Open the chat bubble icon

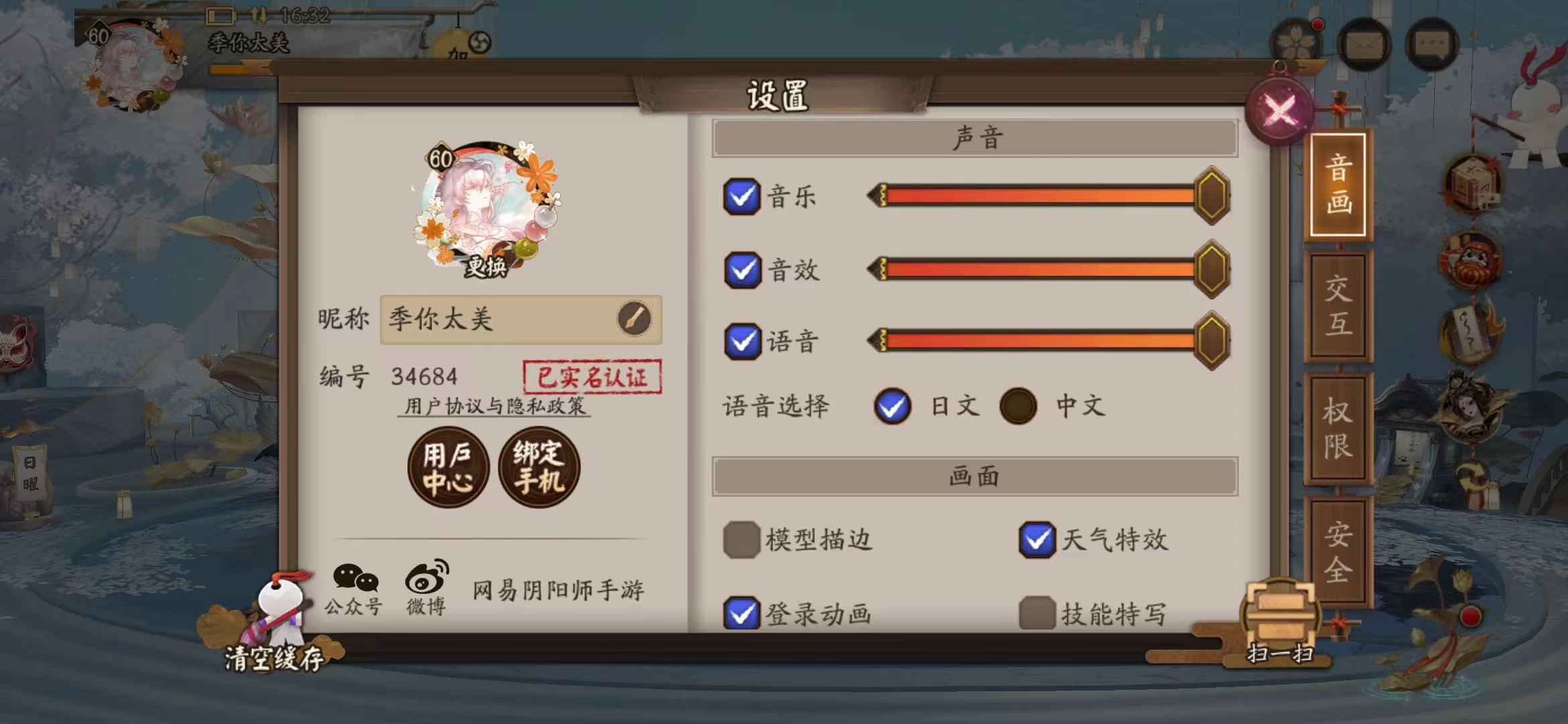click(x=1432, y=45)
